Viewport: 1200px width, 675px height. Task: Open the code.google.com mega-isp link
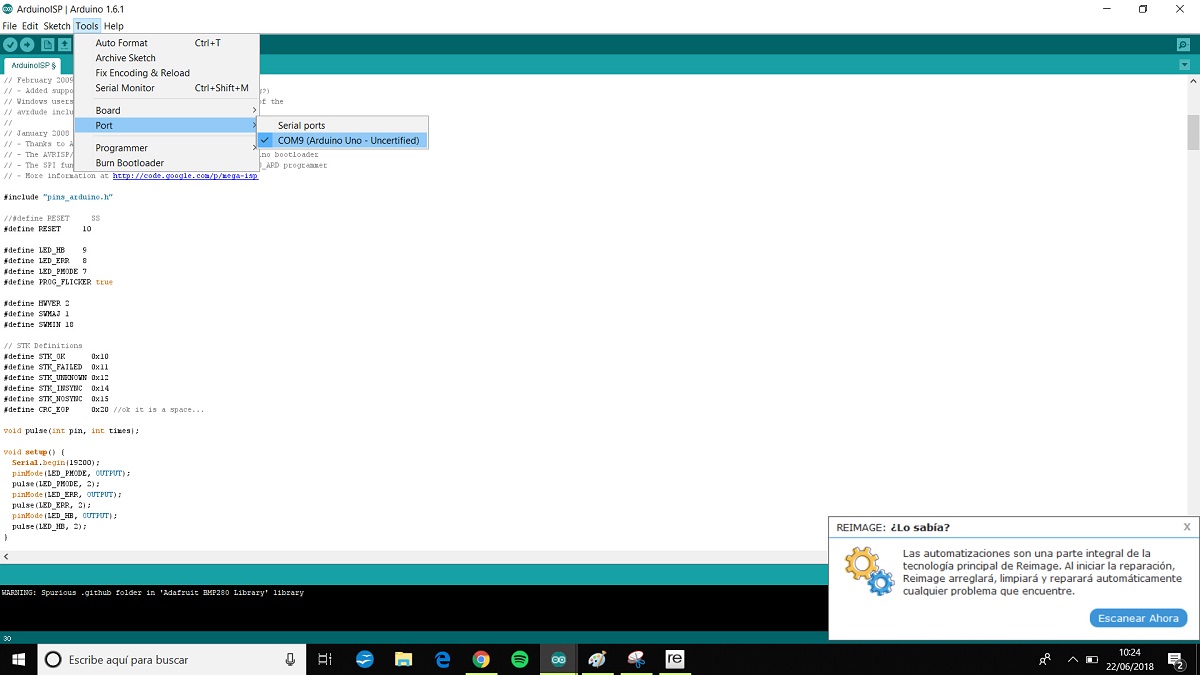pyautogui.click(x=185, y=176)
